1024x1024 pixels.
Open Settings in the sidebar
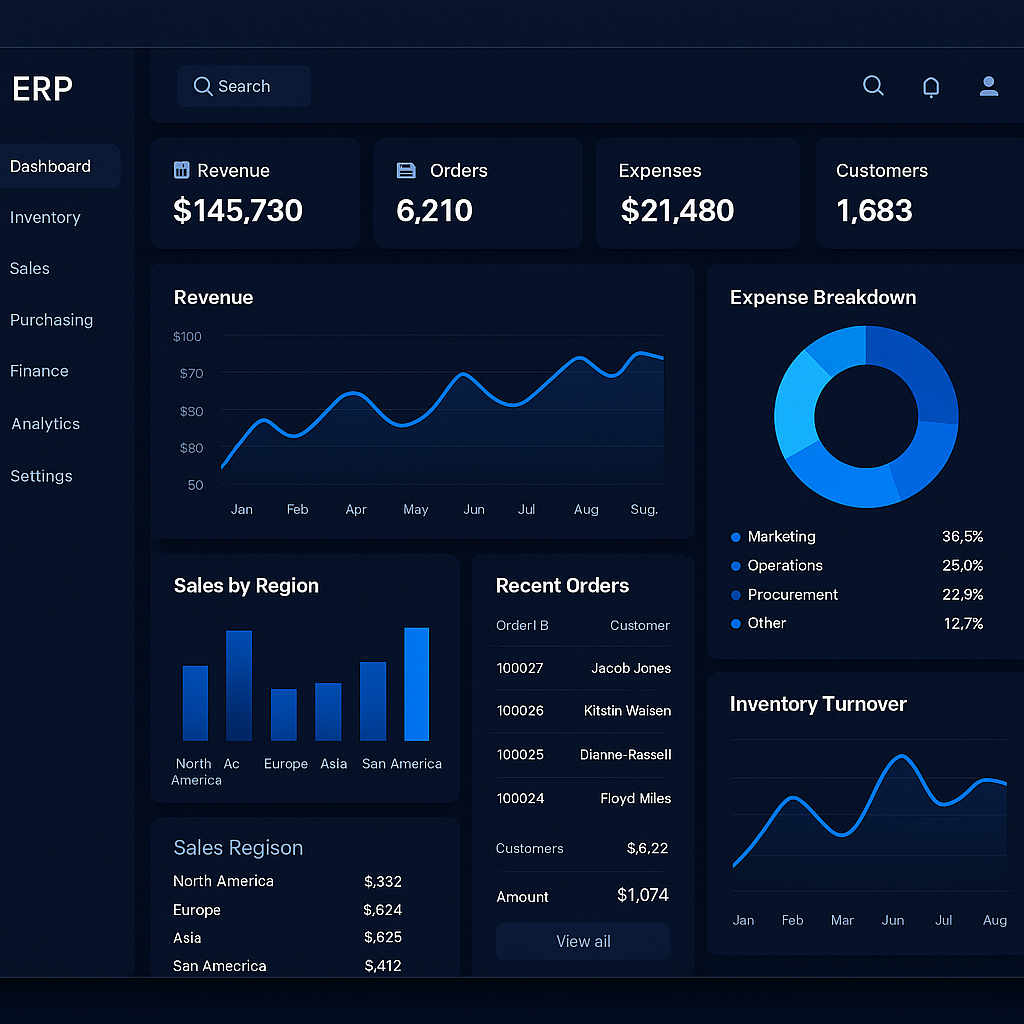point(41,476)
